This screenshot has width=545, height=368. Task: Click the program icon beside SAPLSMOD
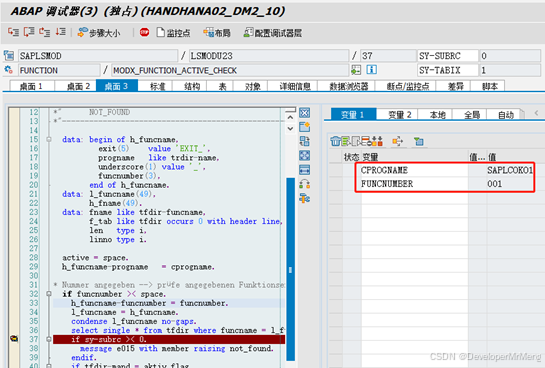(x=9, y=56)
